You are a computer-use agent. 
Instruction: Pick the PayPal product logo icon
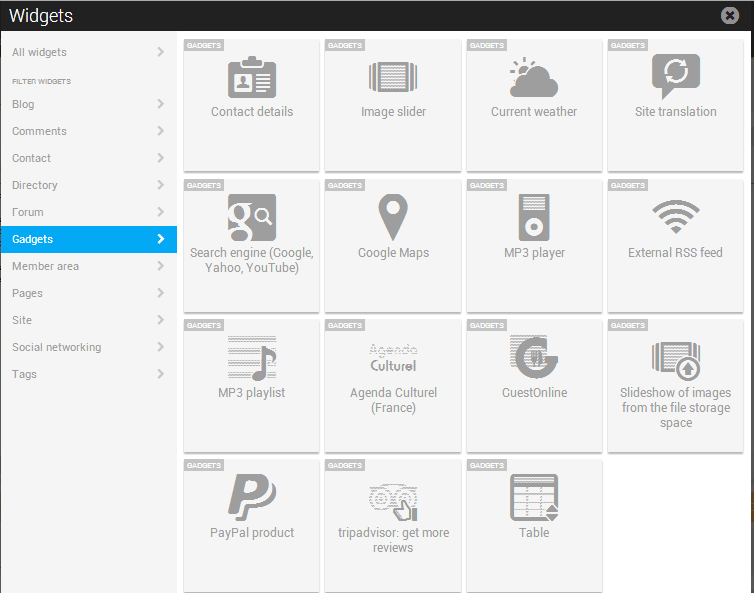tap(251, 497)
